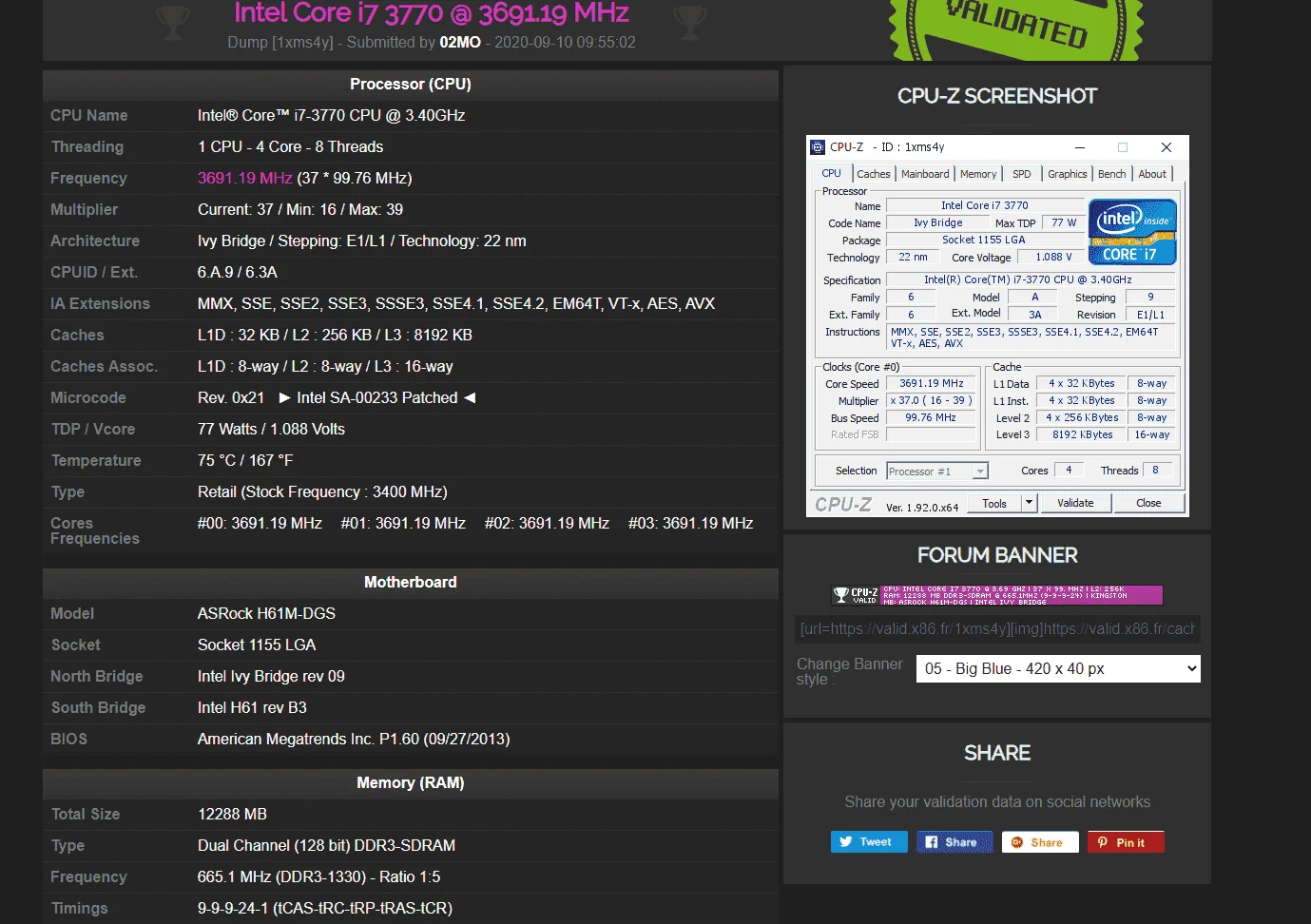The width and height of the screenshot is (1311, 924).
Task: Click the Tools button in CPU-Z
Action: pos(994,504)
